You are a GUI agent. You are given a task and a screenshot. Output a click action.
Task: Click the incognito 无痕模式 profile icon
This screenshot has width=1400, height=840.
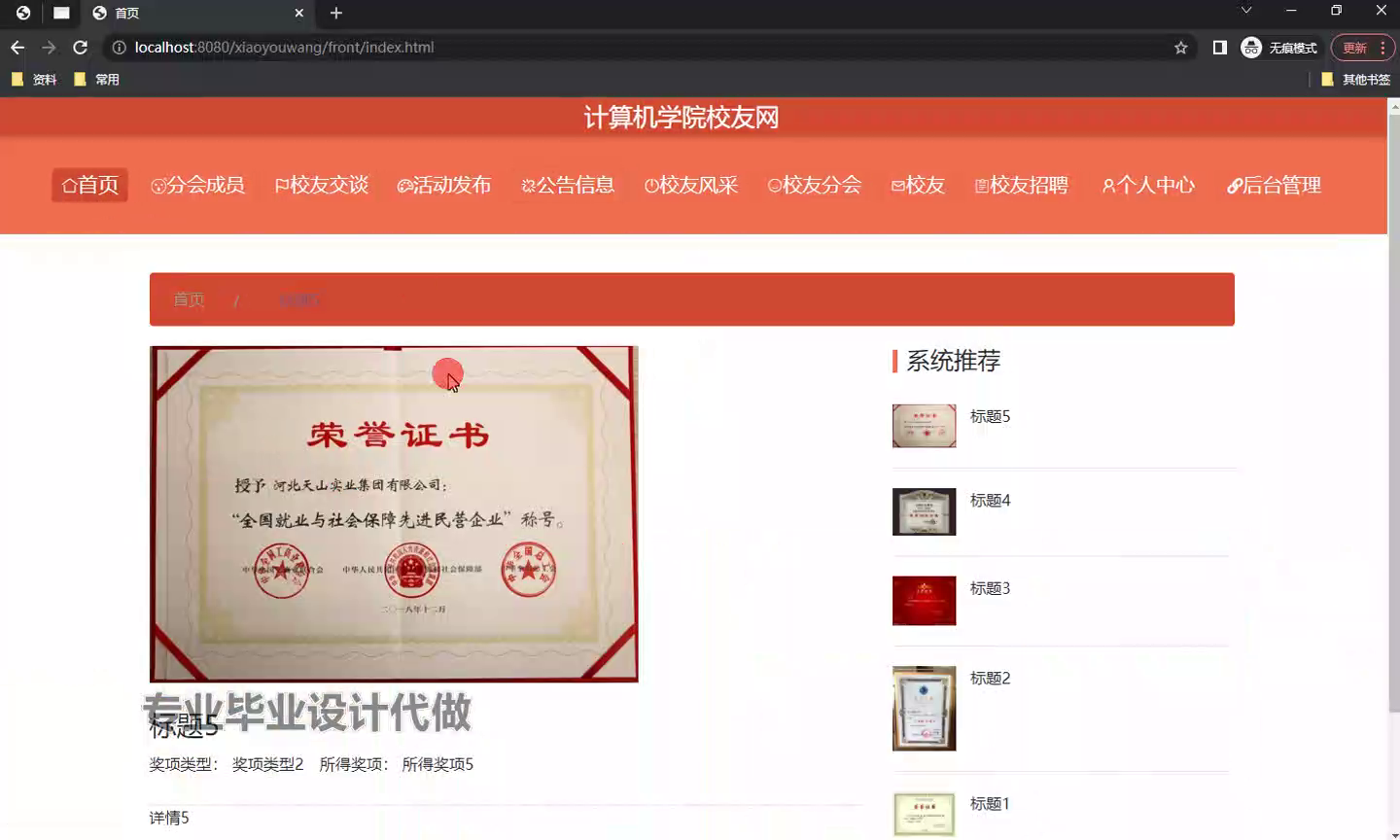tap(1278, 48)
